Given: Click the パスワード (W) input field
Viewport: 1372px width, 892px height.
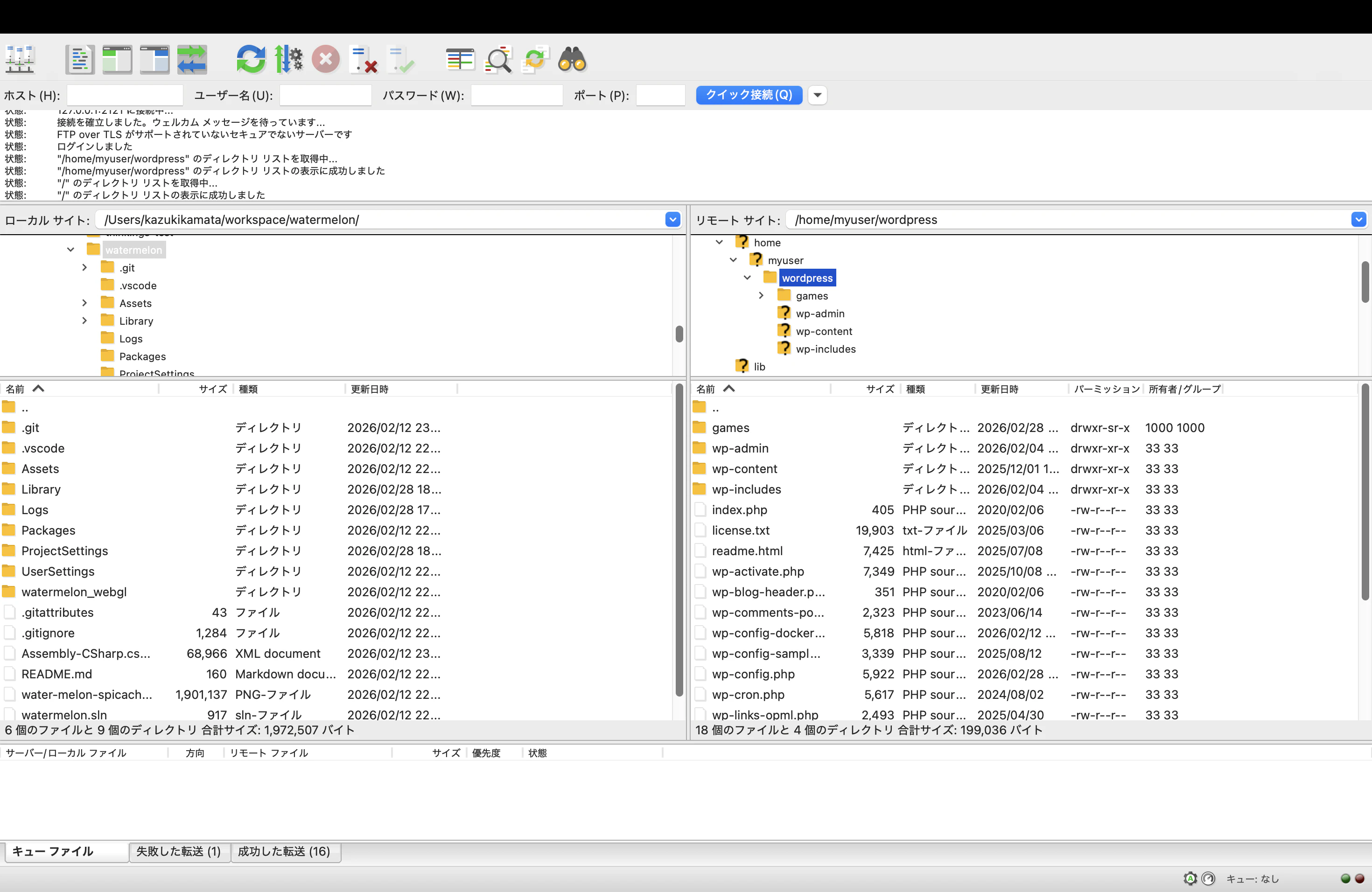Looking at the screenshot, I should [517, 95].
